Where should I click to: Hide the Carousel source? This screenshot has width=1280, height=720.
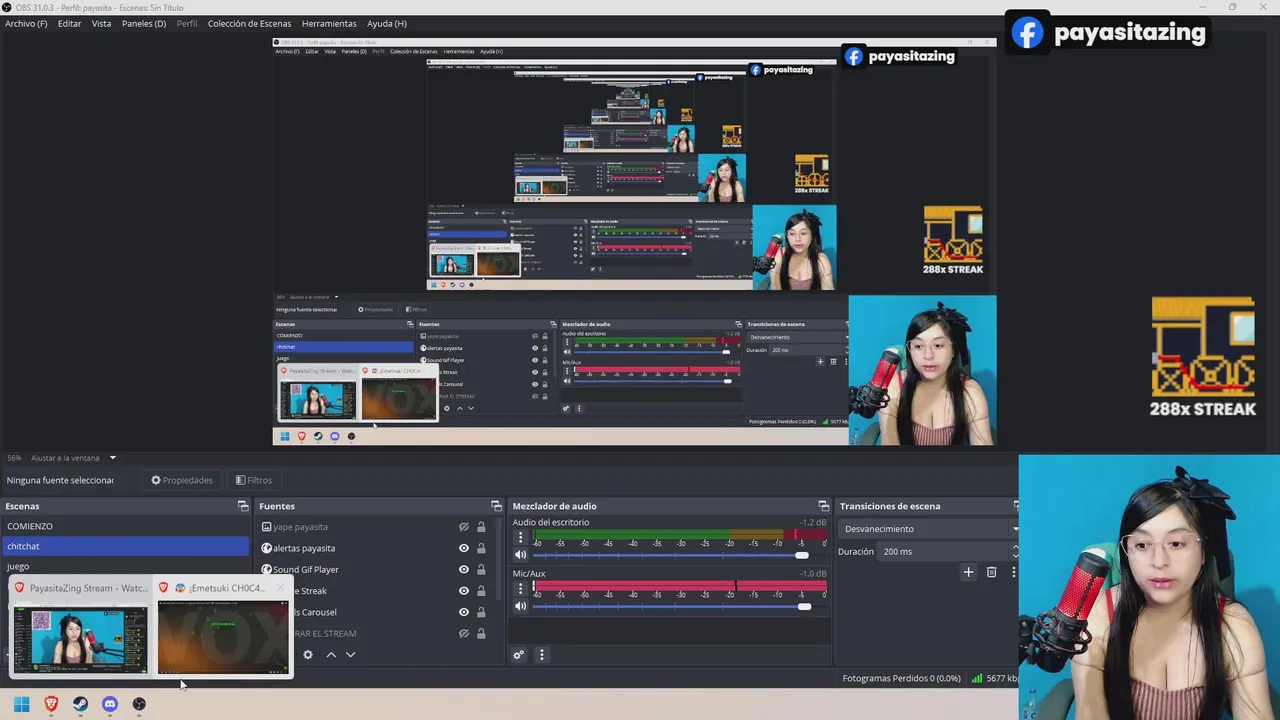(464, 611)
